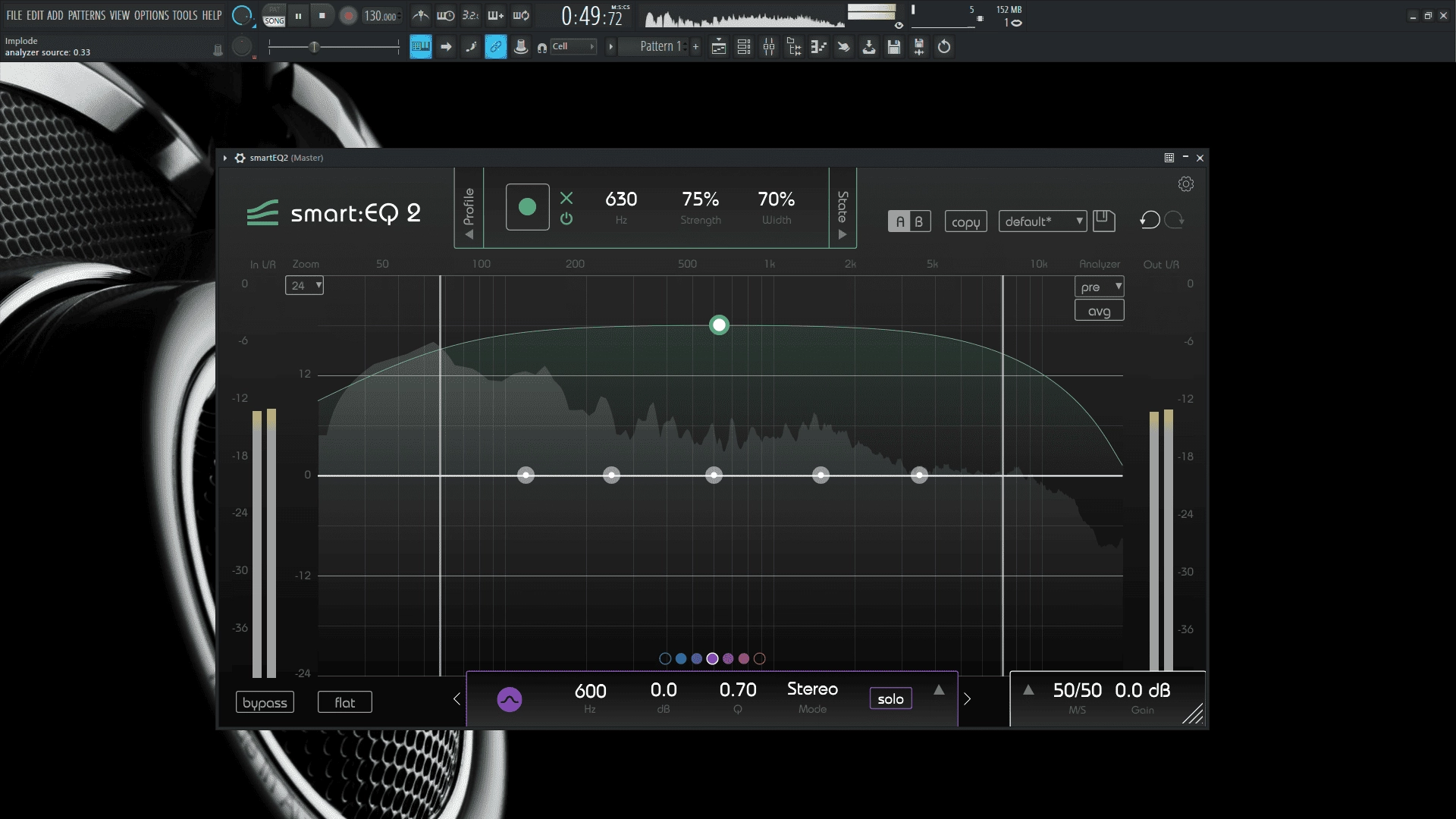The image size is (1456, 819).
Task: Enable typing keyboard to piano icon
Action: [420, 47]
